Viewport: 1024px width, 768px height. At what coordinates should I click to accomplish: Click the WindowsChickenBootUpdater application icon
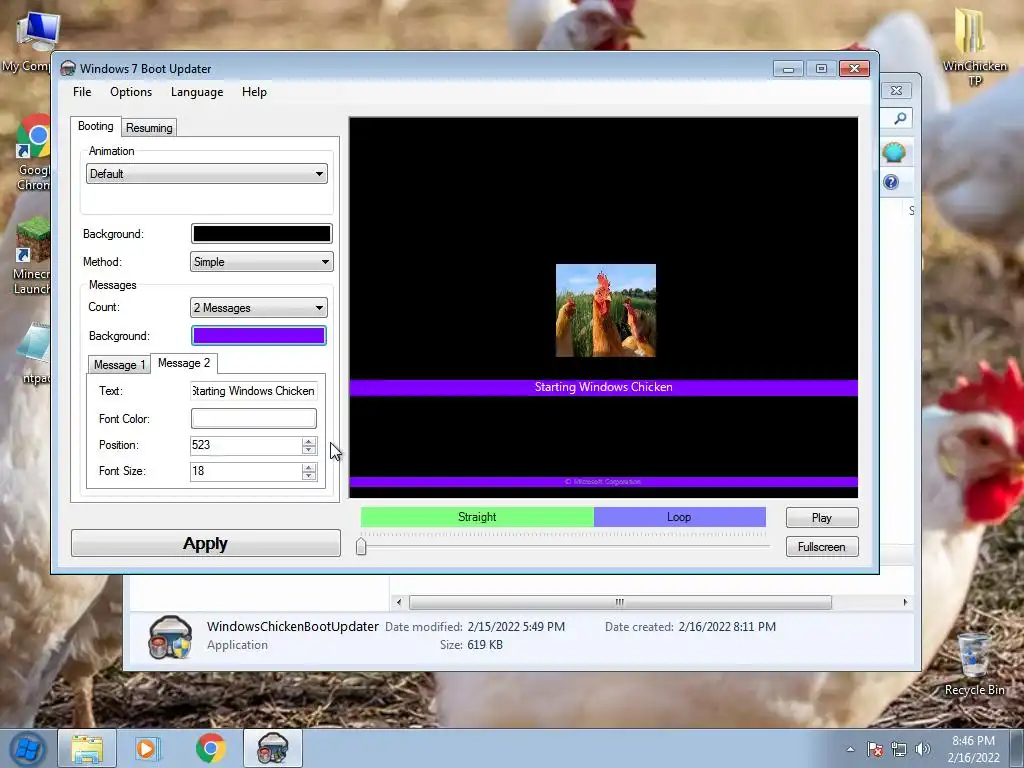coord(170,637)
